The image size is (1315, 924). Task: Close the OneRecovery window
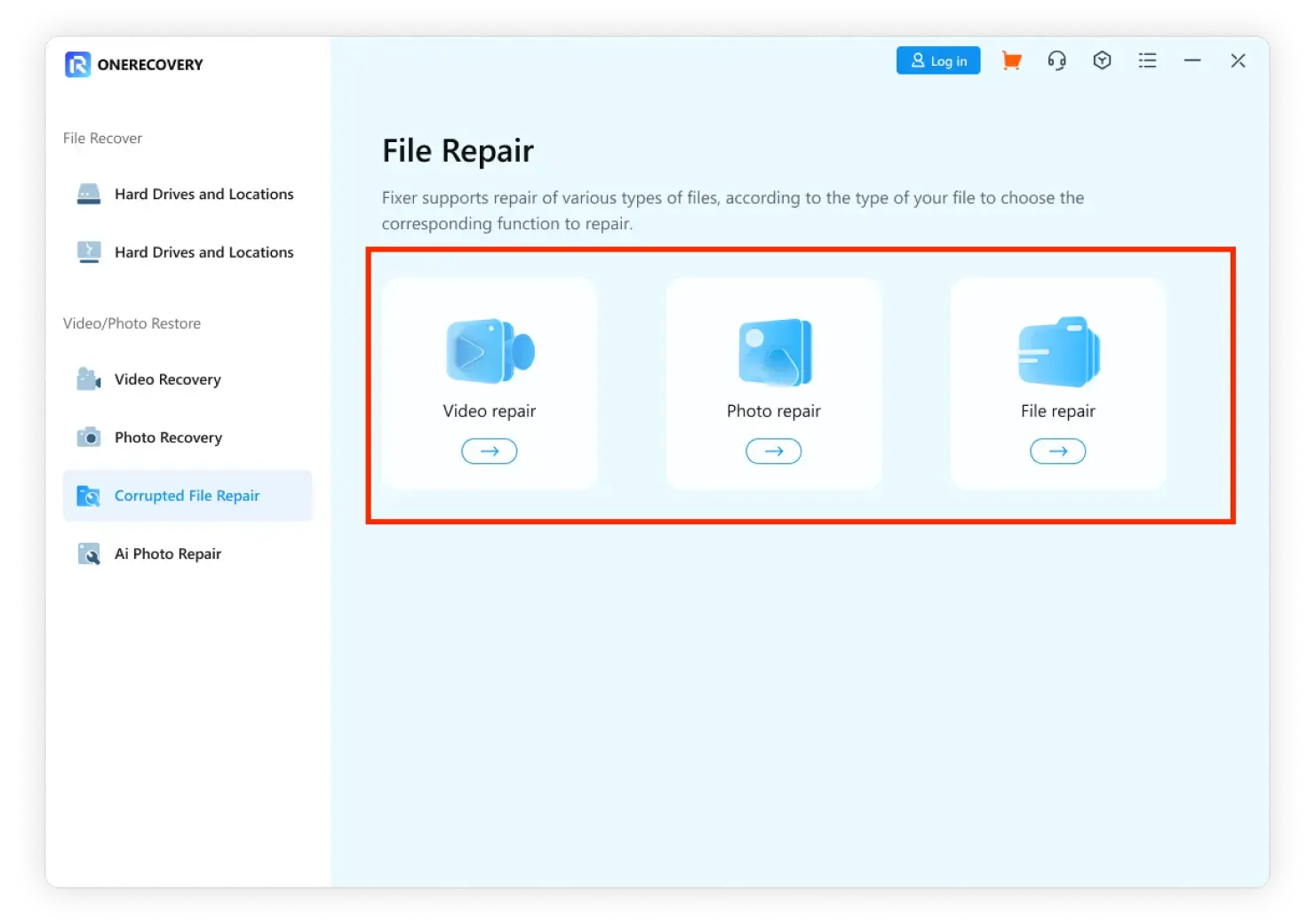tap(1238, 60)
